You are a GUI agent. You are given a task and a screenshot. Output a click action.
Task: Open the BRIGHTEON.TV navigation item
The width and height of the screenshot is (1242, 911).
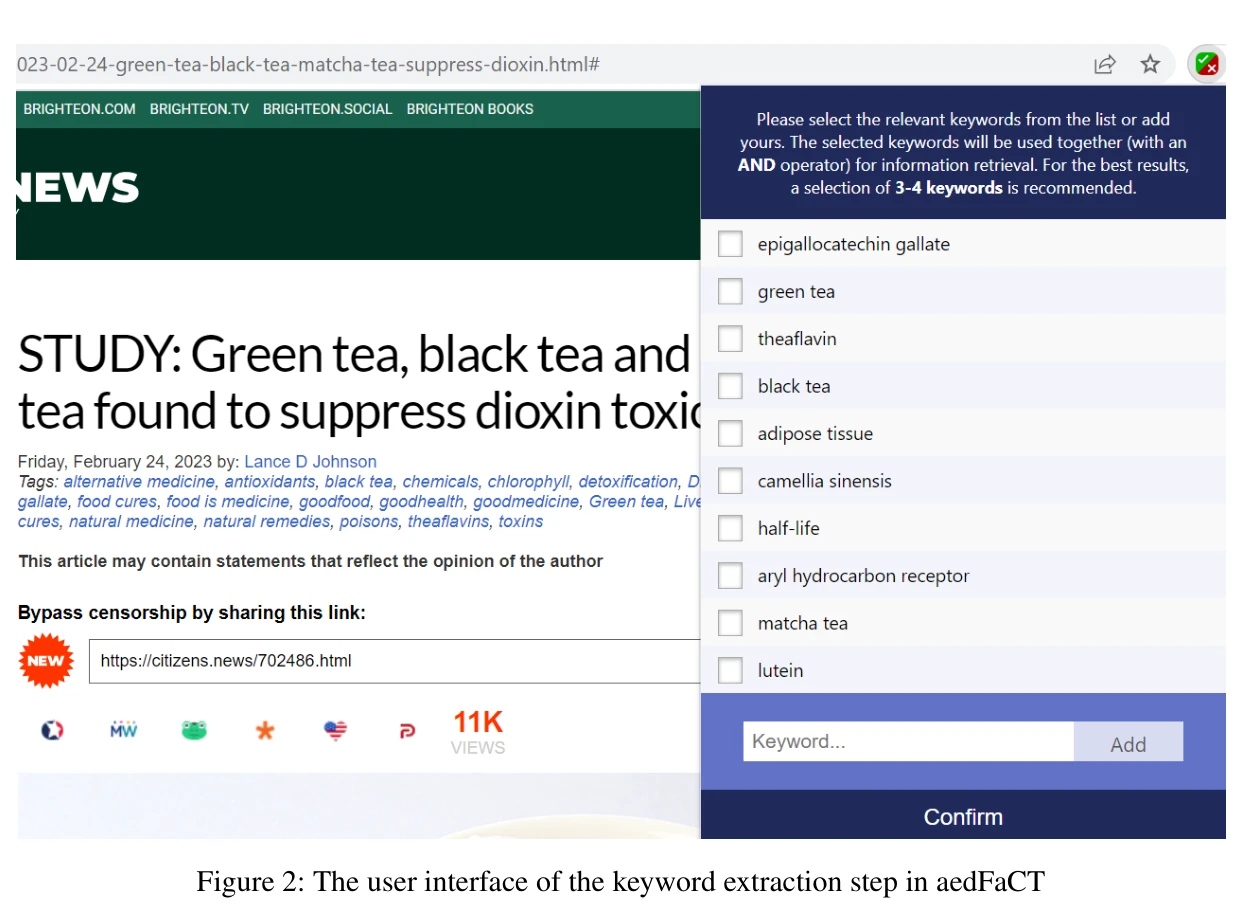[199, 109]
